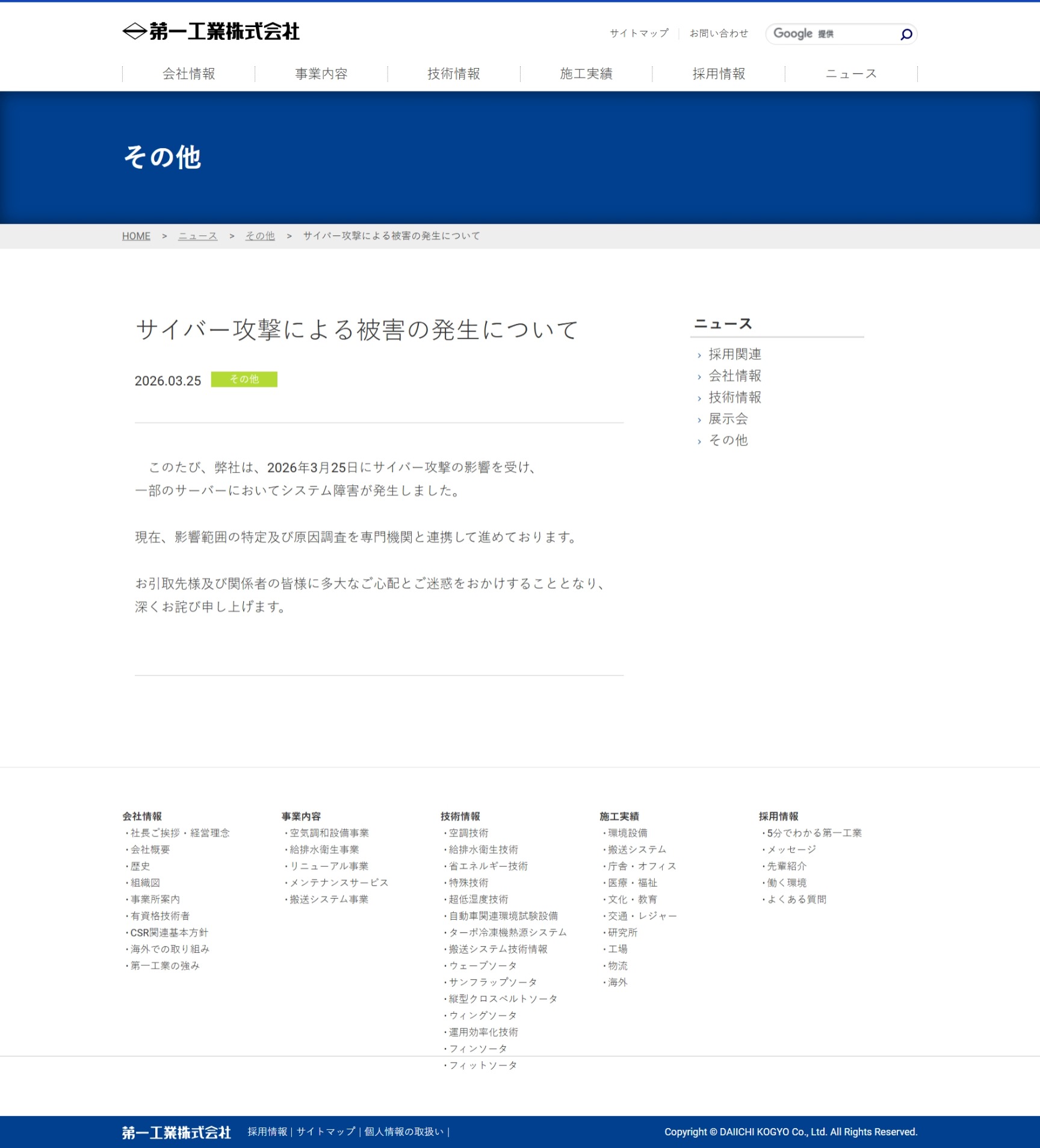The height and width of the screenshot is (1148, 1040).
Task: Click the ニュース breadcrumb link
Action: point(197,236)
